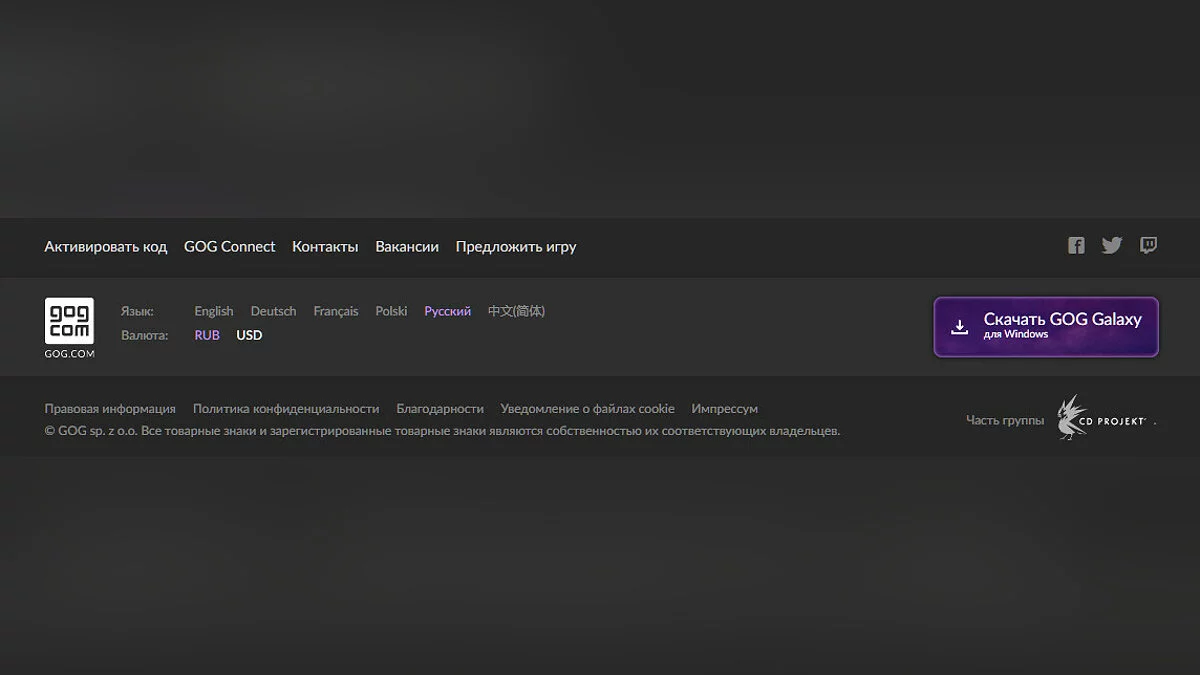Open GOG Twitter page icon
Image resolution: width=1200 pixels, height=675 pixels.
(x=1112, y=246)
